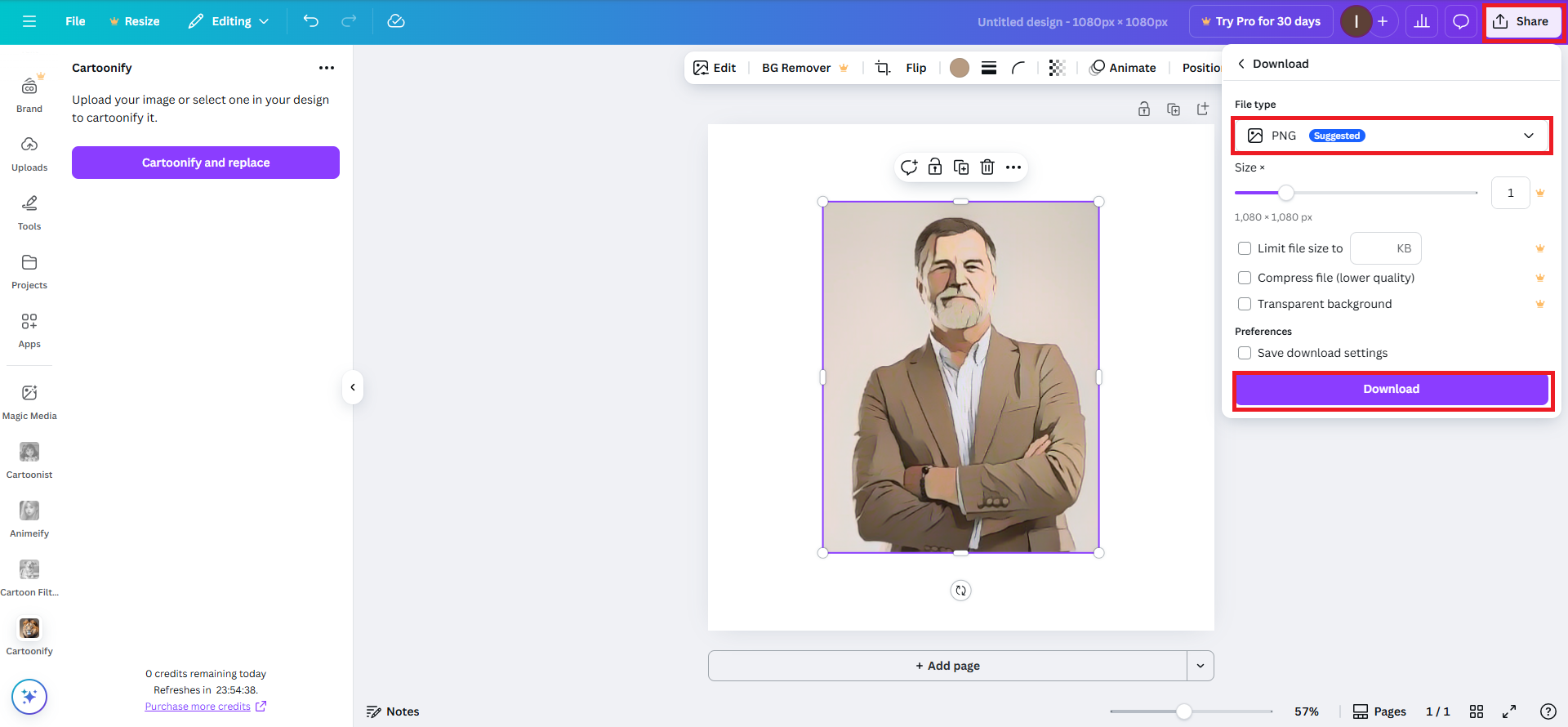
Task: Open the hamburger main menu
Action: (29, 21)
